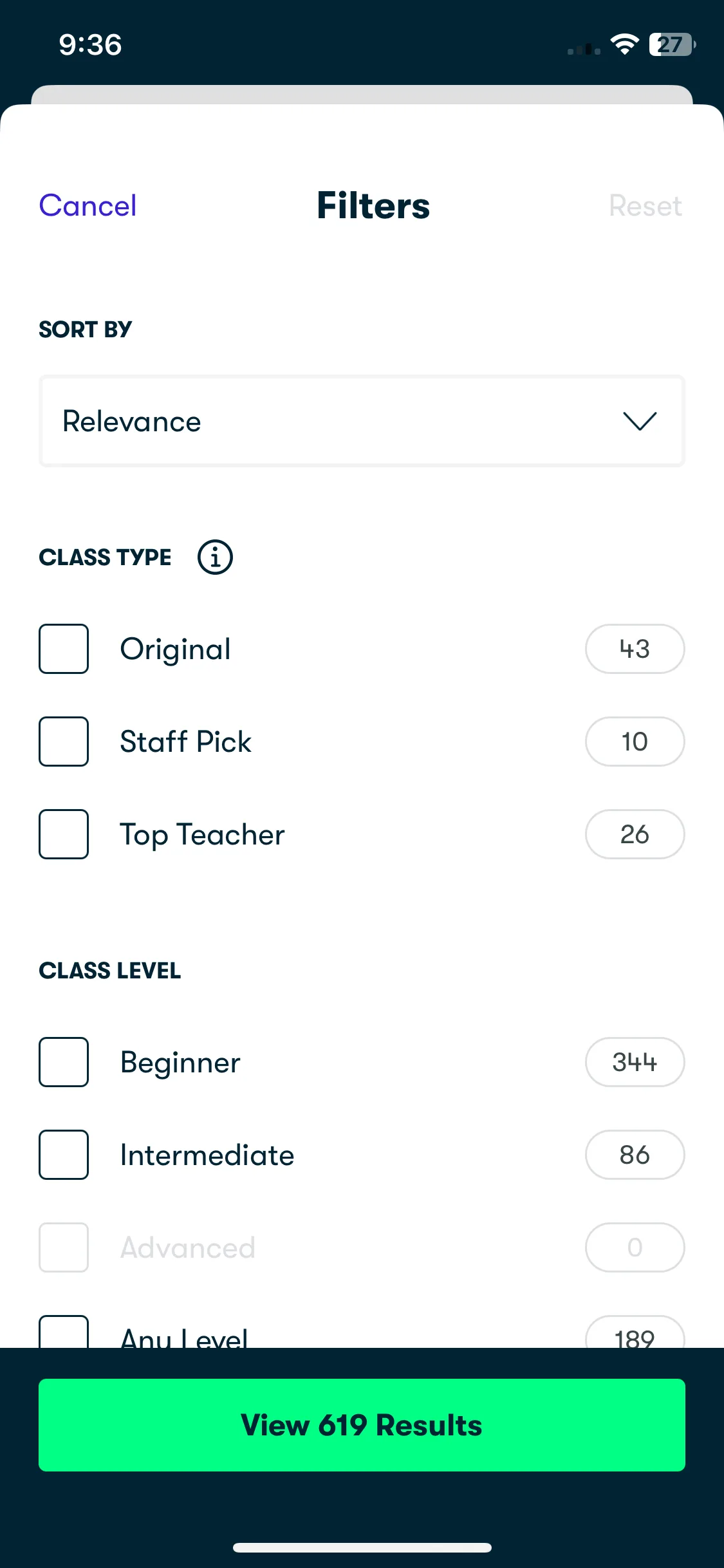Tap the Wi-Fi status icon

click(x=624, y=44)
